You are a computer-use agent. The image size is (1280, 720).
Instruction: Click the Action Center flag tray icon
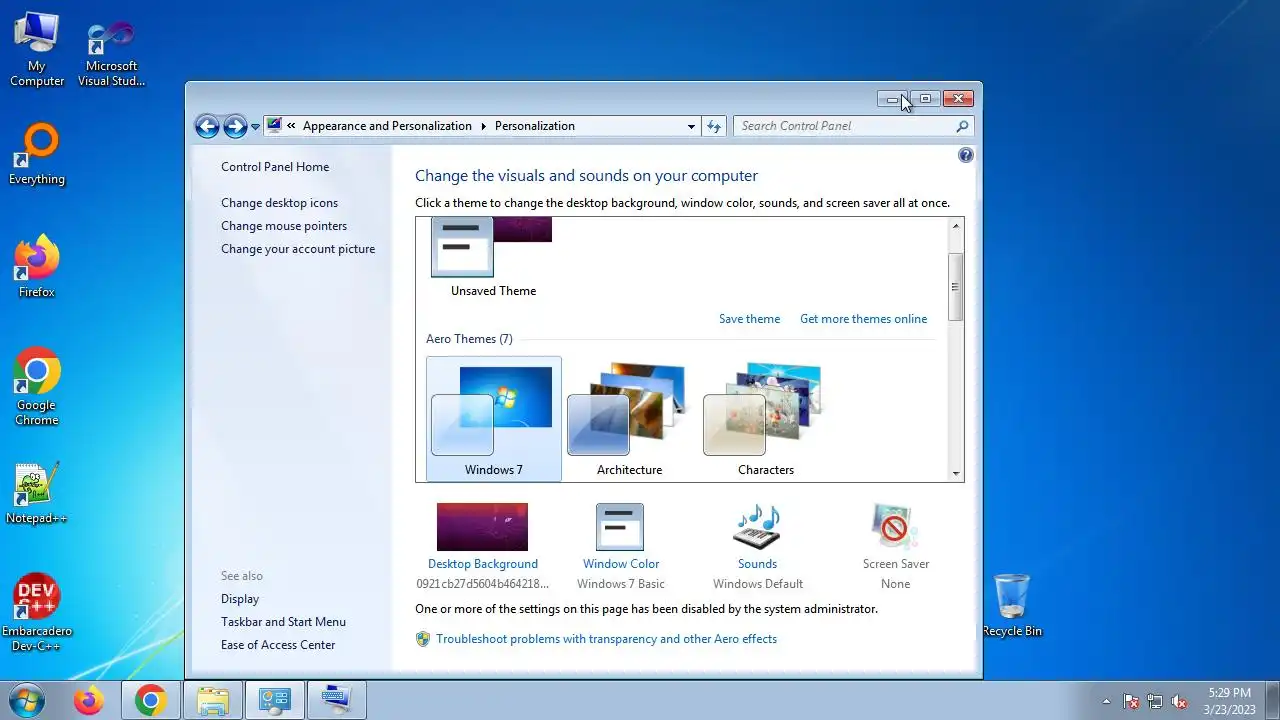[x=1131, y=701]
